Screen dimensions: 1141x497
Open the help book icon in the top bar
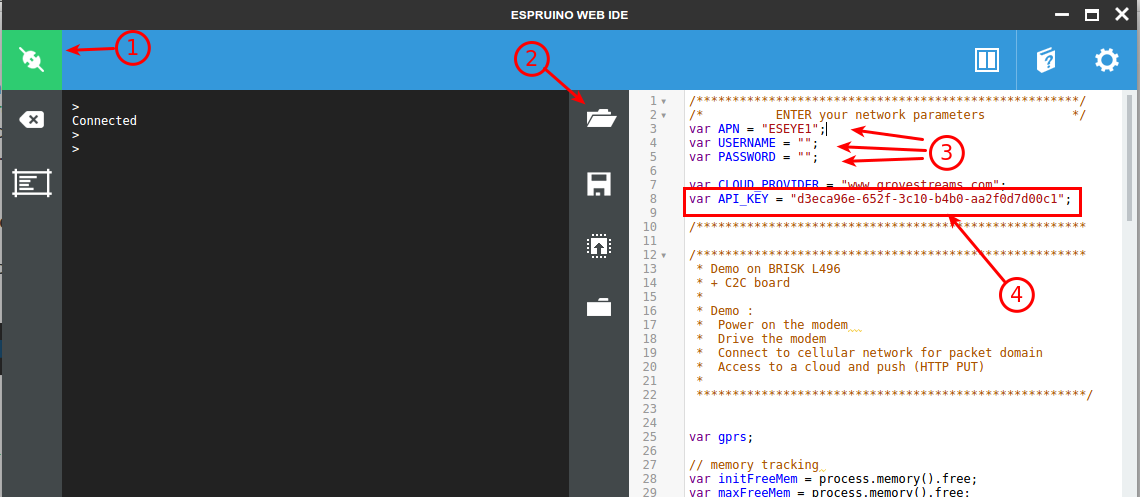coord(1045,60)
